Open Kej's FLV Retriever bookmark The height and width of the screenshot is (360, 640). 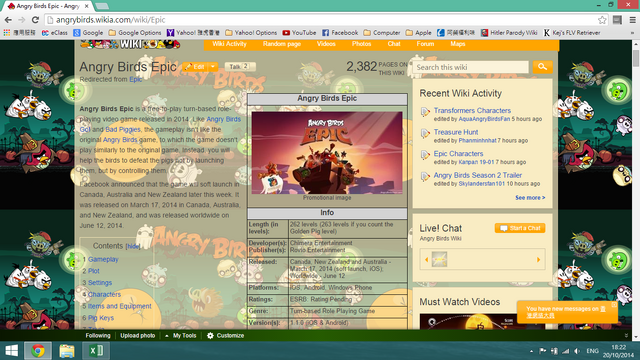click(571, 33)
